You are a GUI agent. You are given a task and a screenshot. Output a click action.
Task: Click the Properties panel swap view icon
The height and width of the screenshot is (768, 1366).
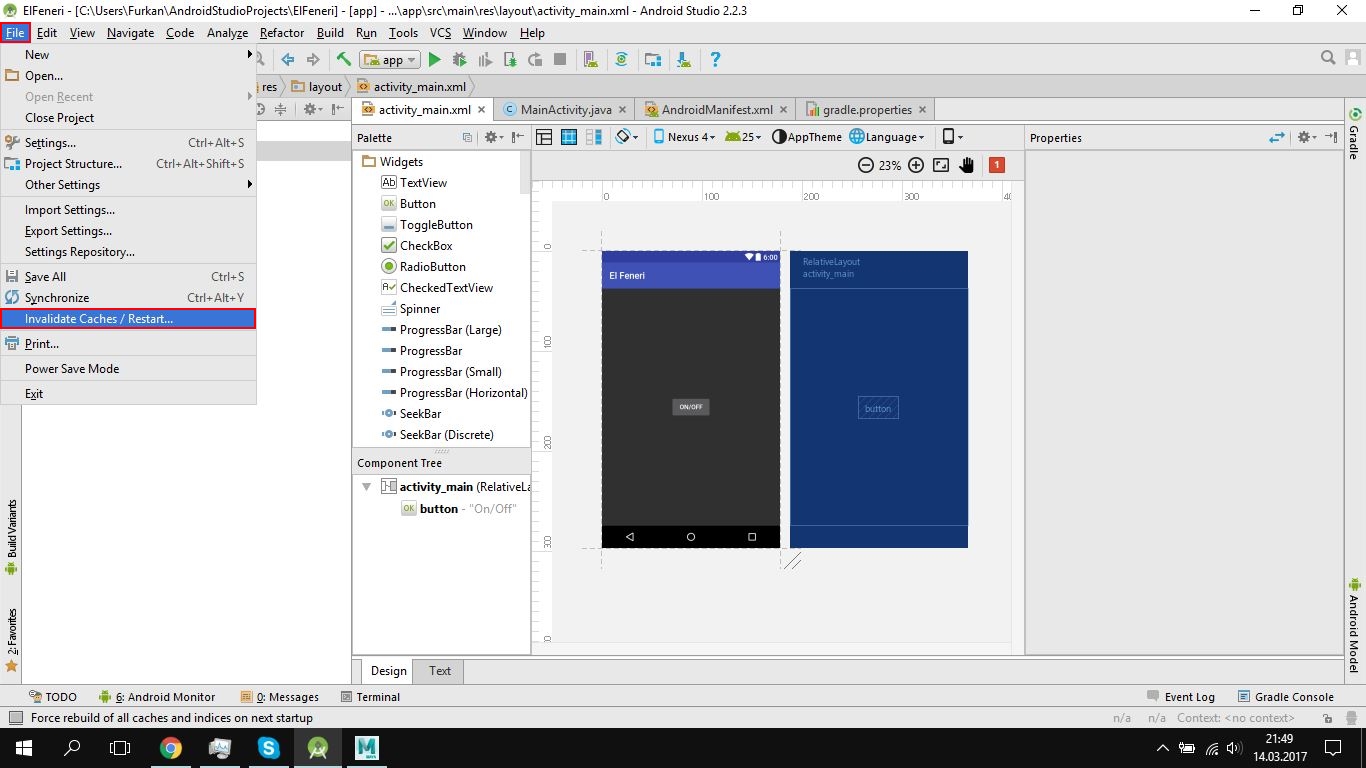pyautogui.click(x=1277, y=138)
